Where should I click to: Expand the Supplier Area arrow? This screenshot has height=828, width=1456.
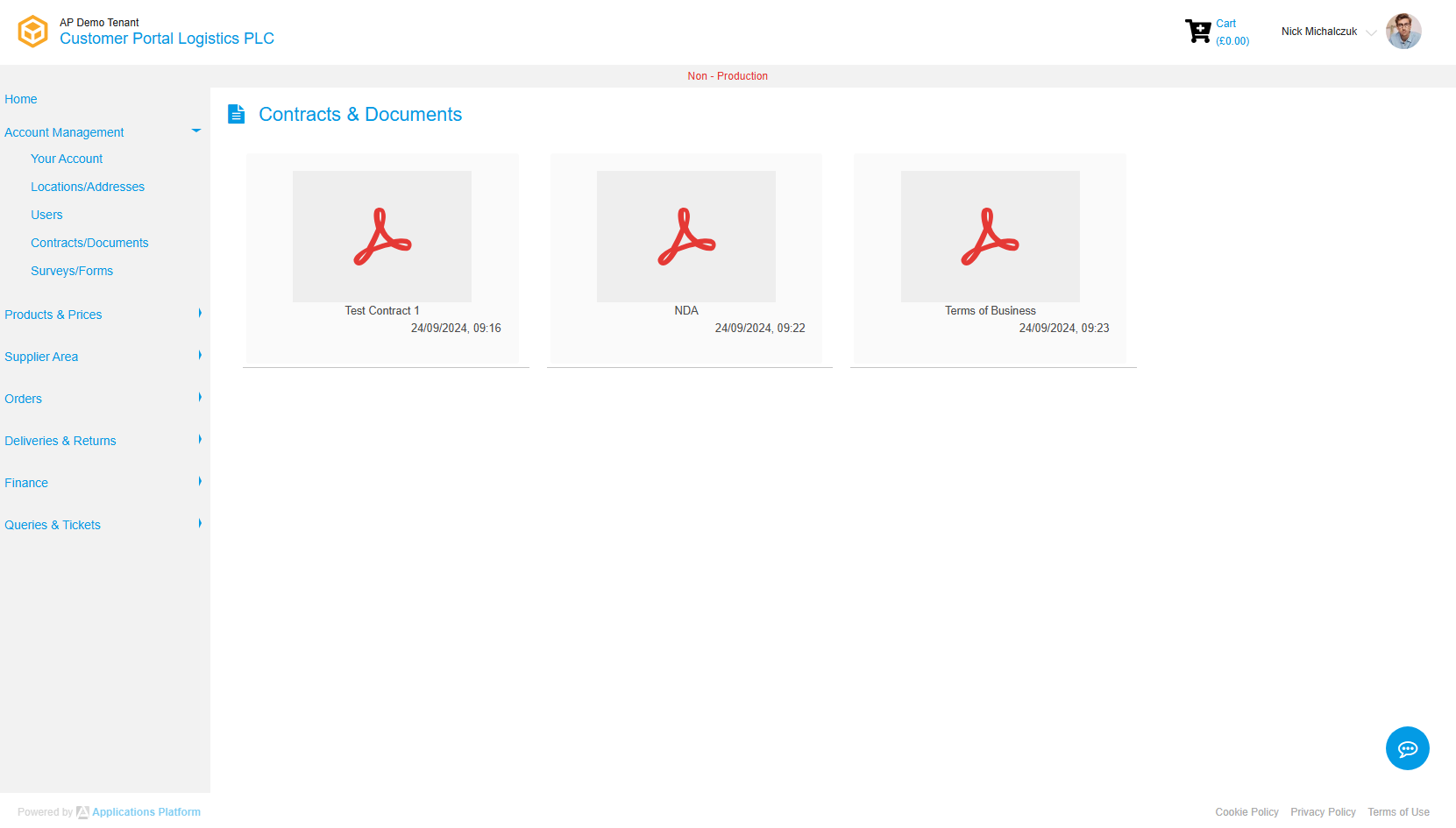pos(200,355)
